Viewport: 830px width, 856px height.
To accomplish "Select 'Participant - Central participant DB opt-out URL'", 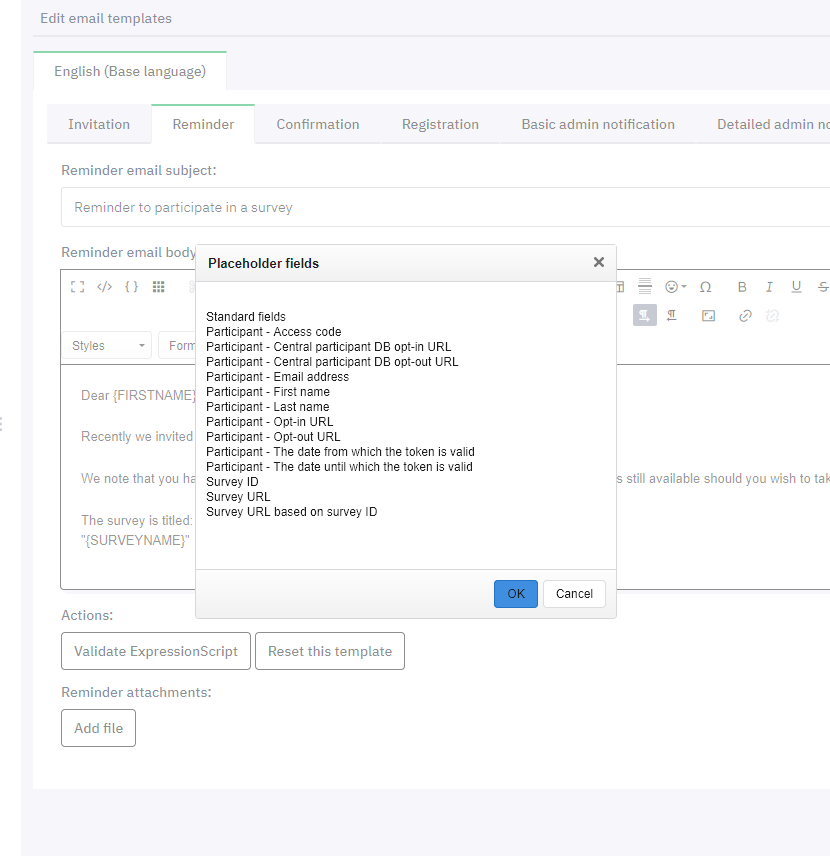I will tap(332, 362).
